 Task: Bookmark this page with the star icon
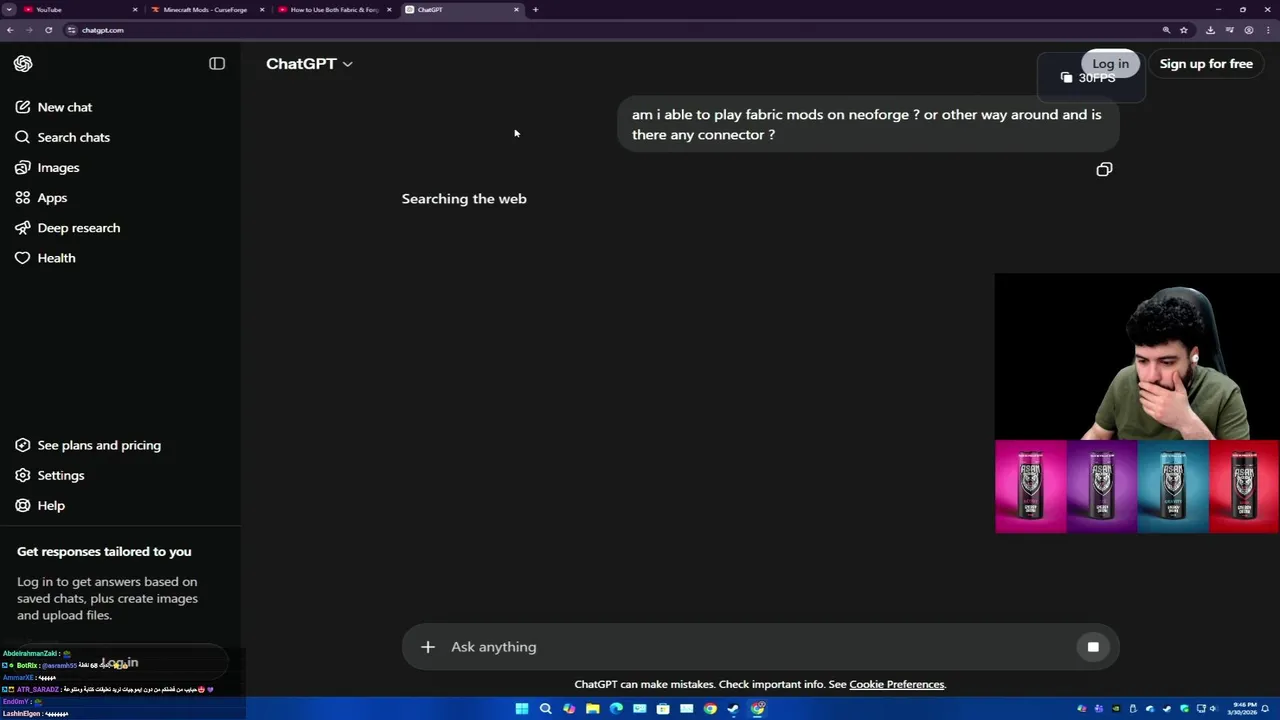pos(1184,30)
